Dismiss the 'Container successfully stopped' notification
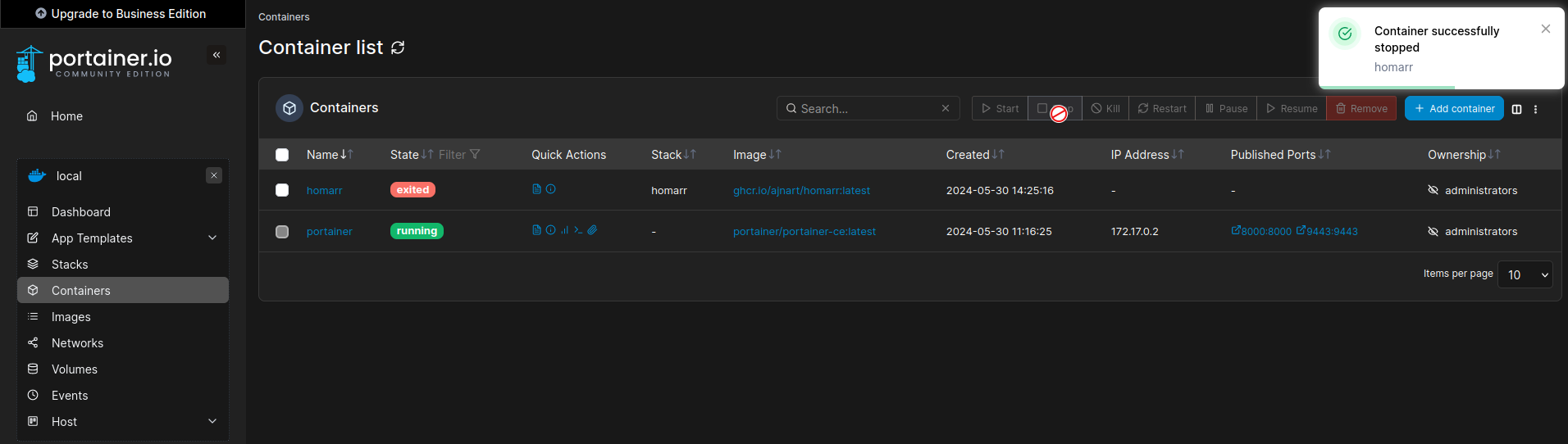Screen dimensions: 1568x444 point(1546,29)
